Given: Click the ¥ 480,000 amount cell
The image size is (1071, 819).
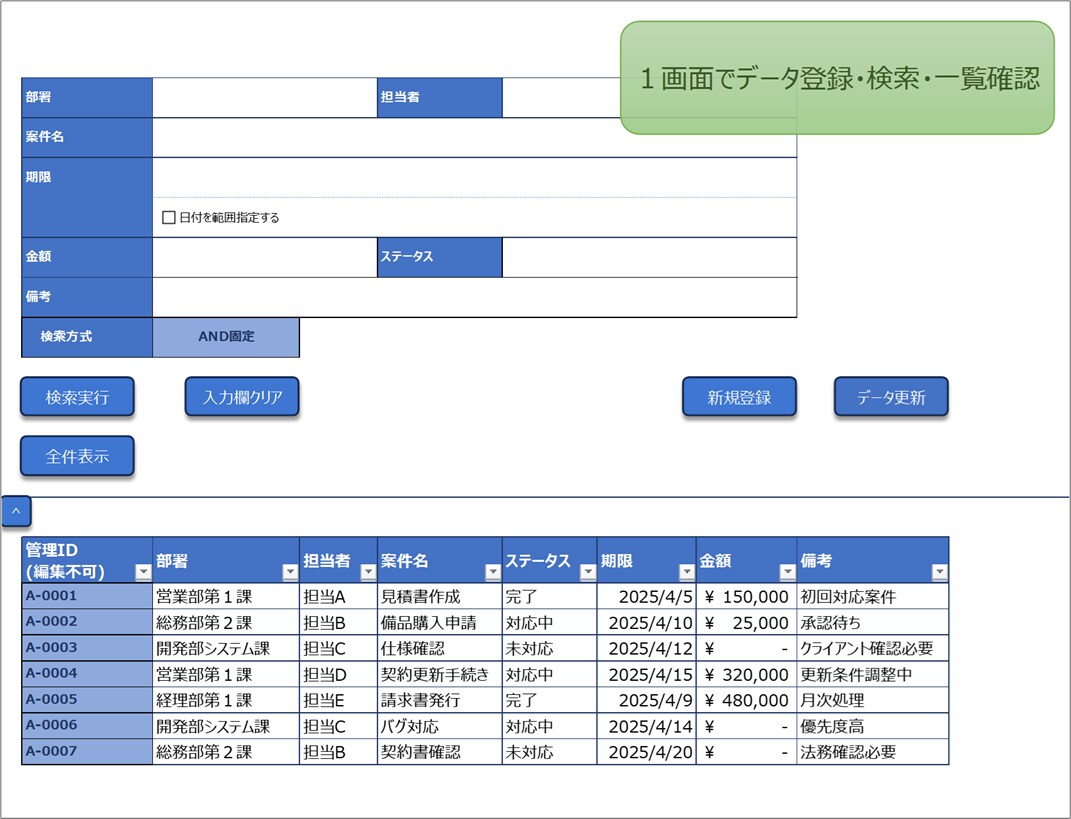Looking at the screenshot, I should [x=747, y=700].
